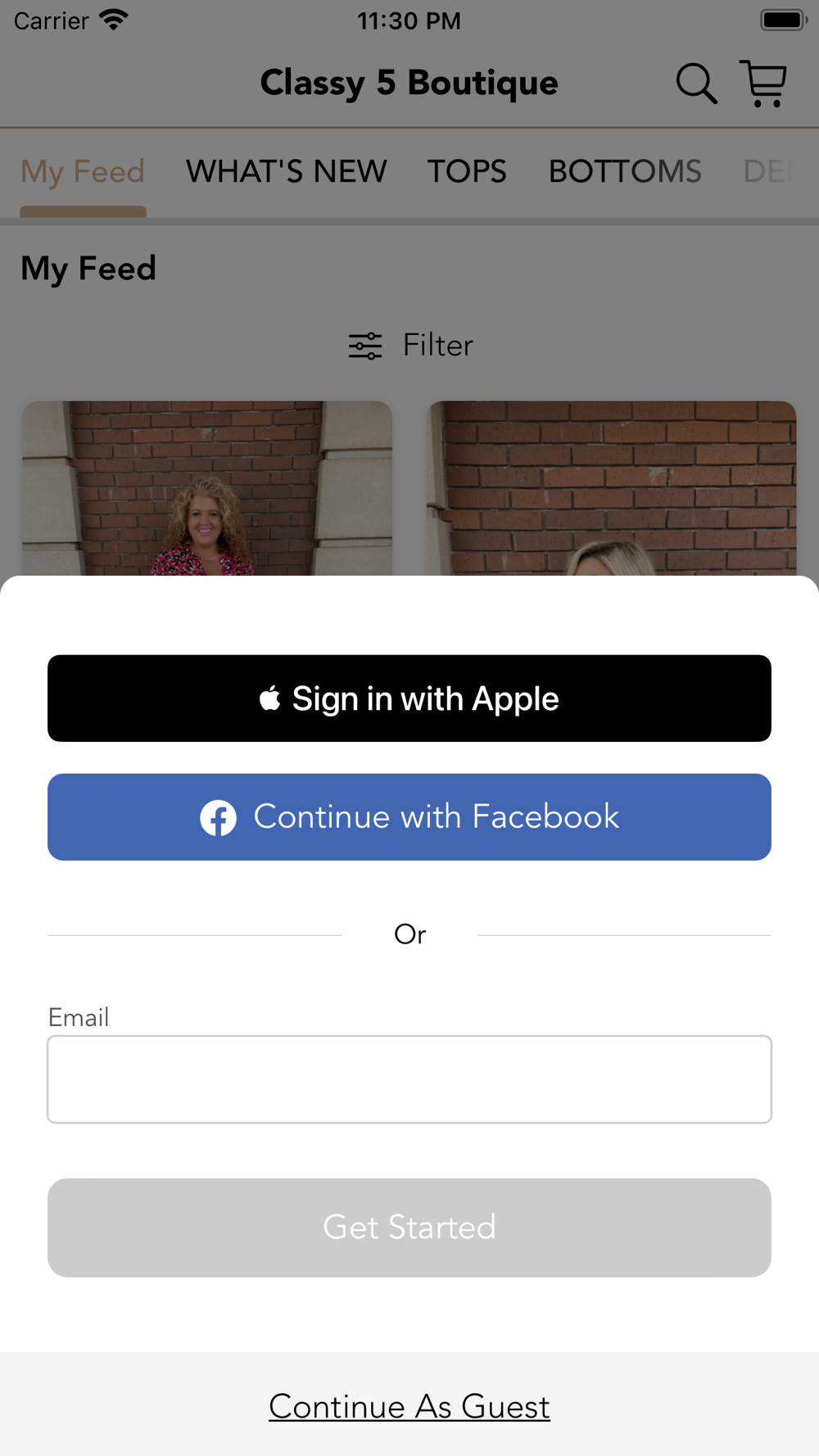Open the curly-haired woman product photo
819x1456 pixels.
click(x=207, y=488)
